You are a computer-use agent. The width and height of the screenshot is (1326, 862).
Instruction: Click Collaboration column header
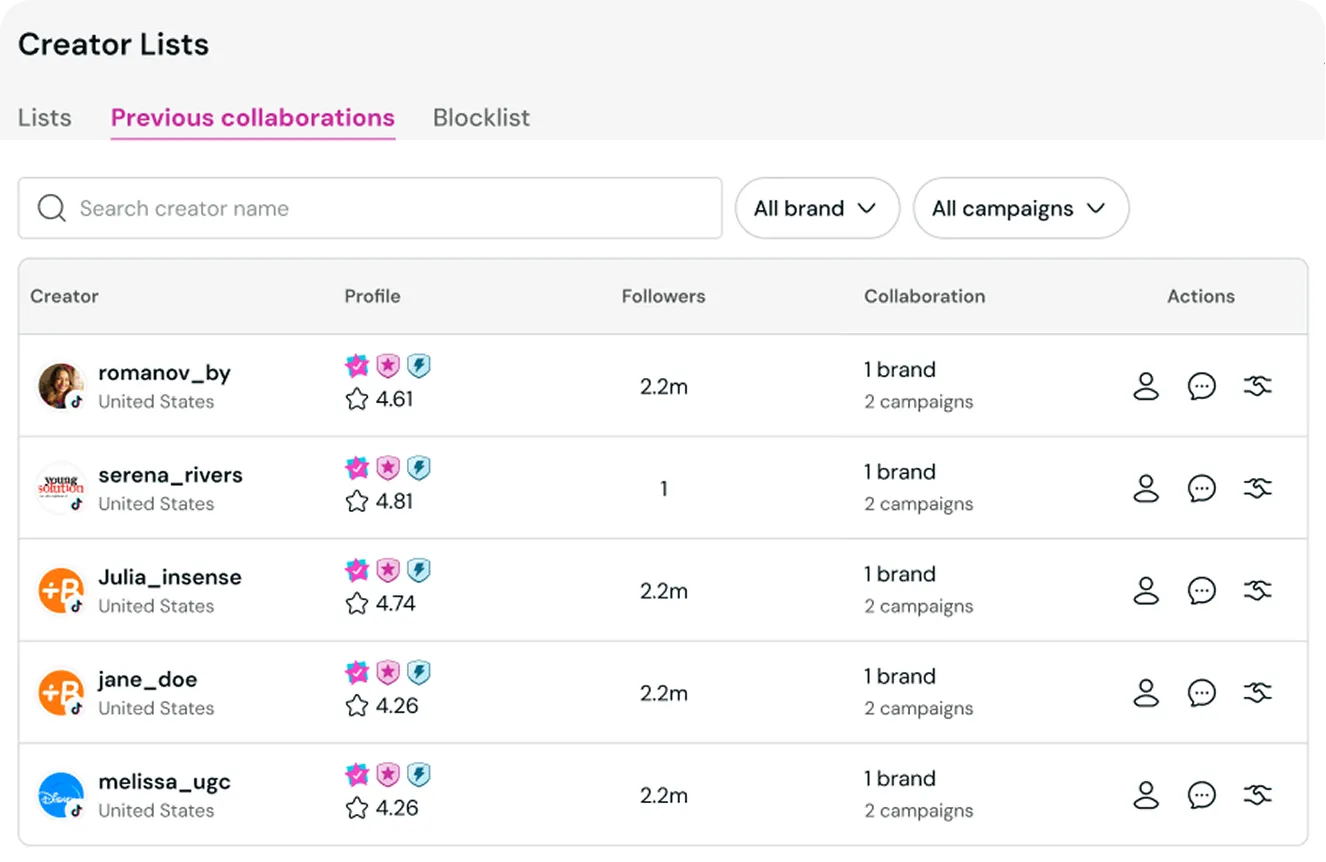click(924, 296)
